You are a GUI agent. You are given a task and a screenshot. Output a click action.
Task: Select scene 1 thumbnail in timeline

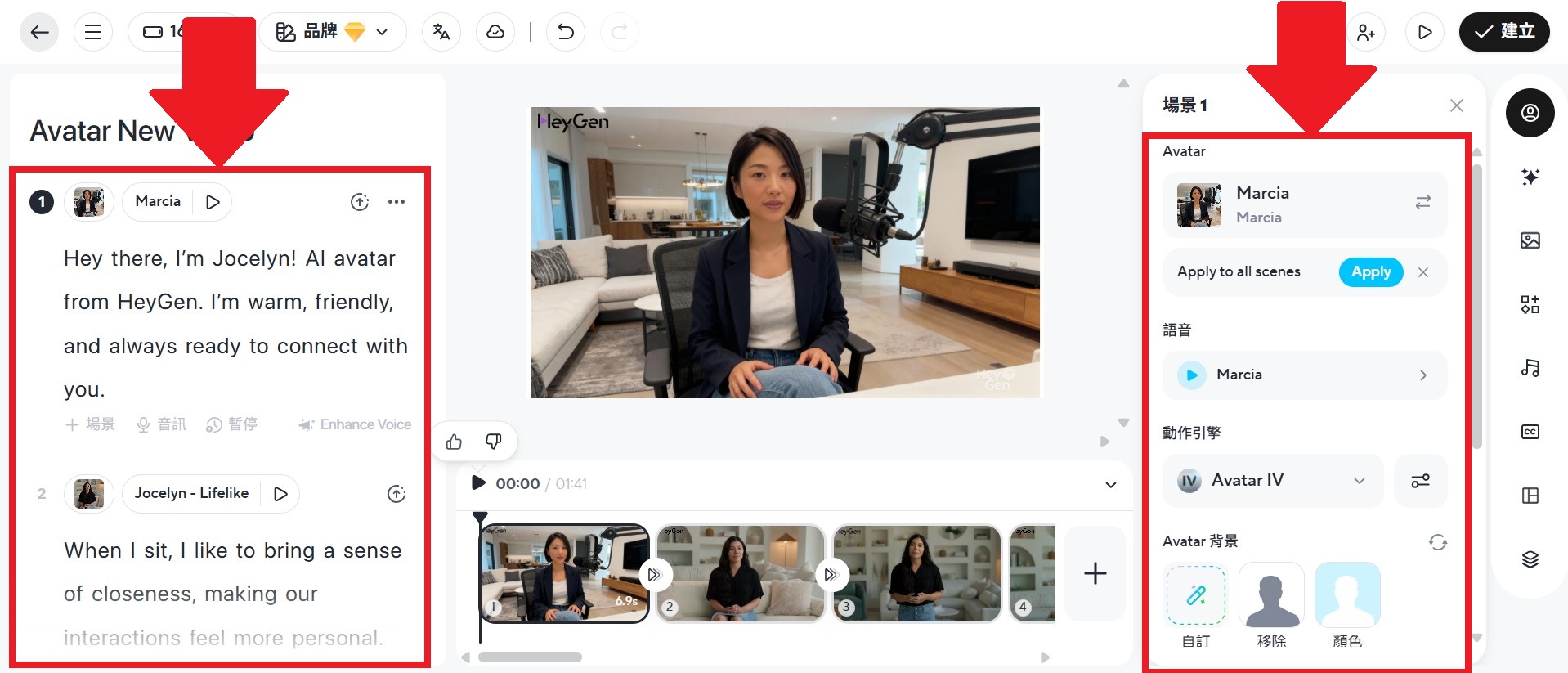[564, 573]
